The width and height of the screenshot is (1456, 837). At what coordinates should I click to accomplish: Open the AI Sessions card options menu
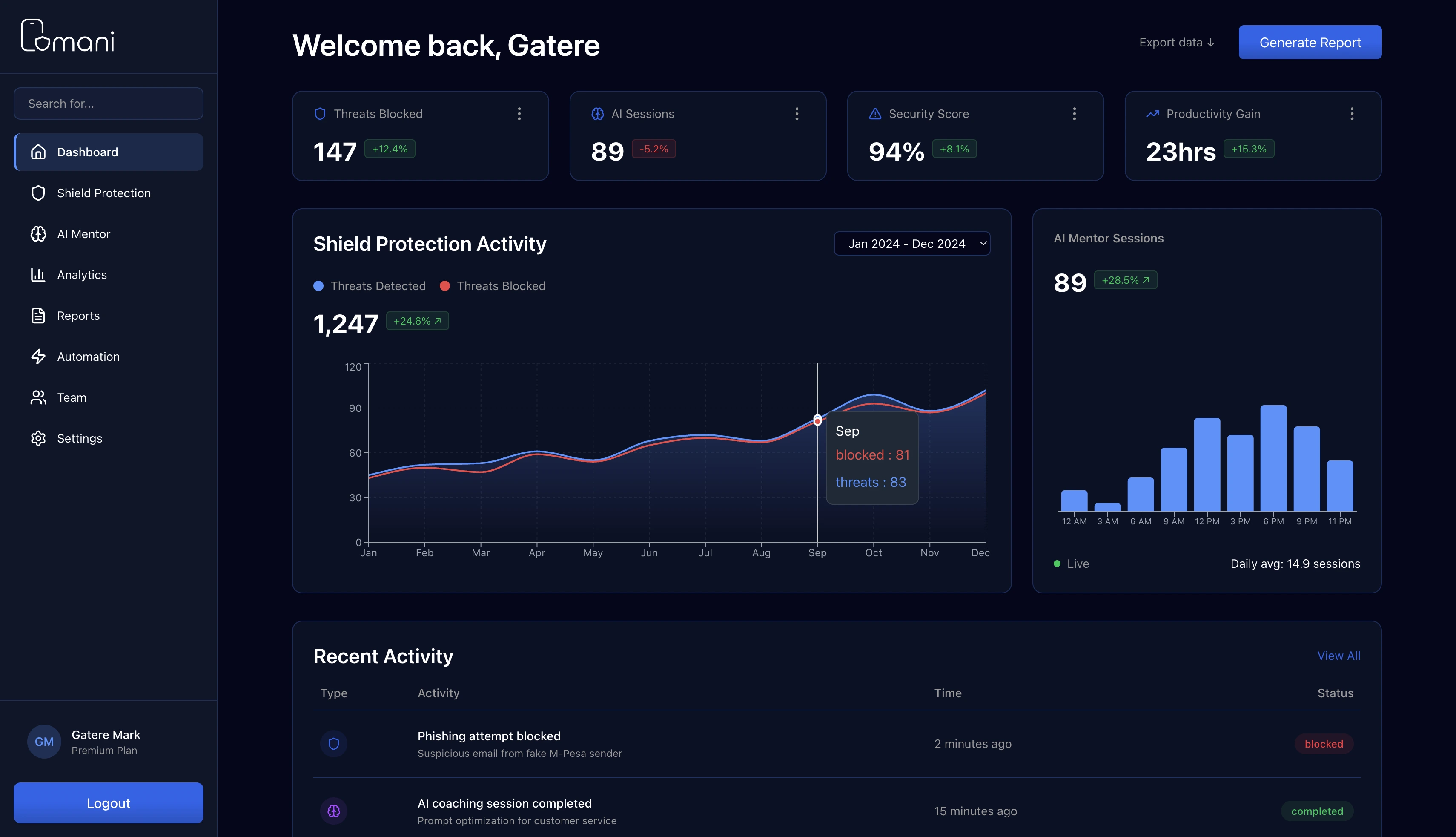797,114
